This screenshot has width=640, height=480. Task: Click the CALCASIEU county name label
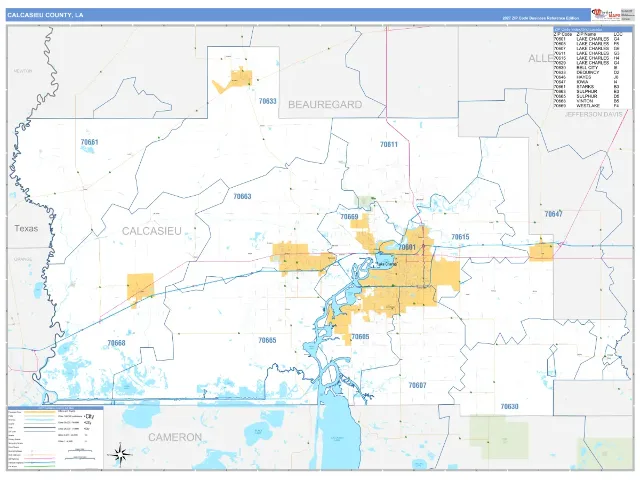pyautogui.click(x=152, y=231)
